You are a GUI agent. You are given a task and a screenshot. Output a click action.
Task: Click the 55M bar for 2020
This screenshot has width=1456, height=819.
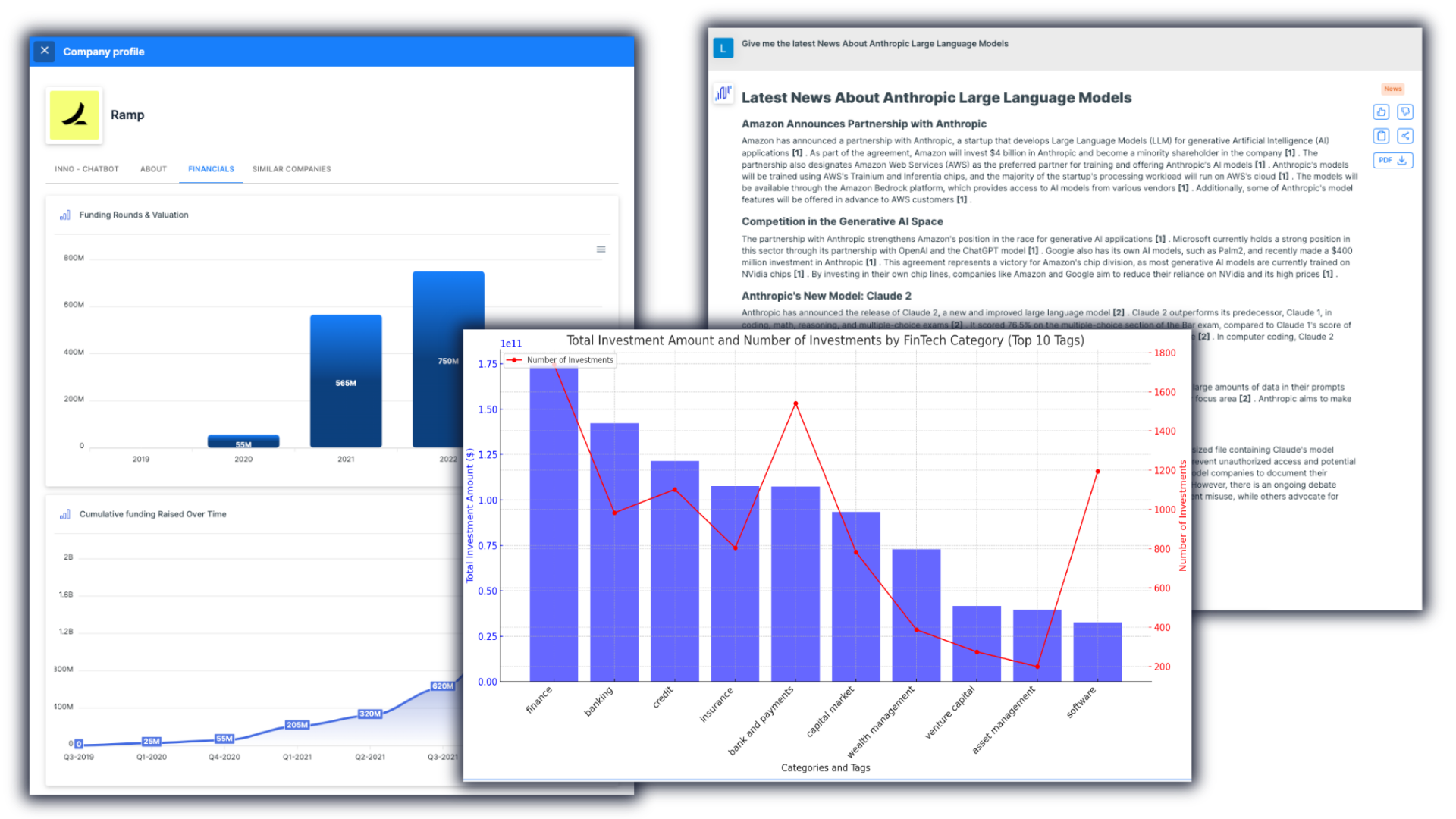pos(243,441)
